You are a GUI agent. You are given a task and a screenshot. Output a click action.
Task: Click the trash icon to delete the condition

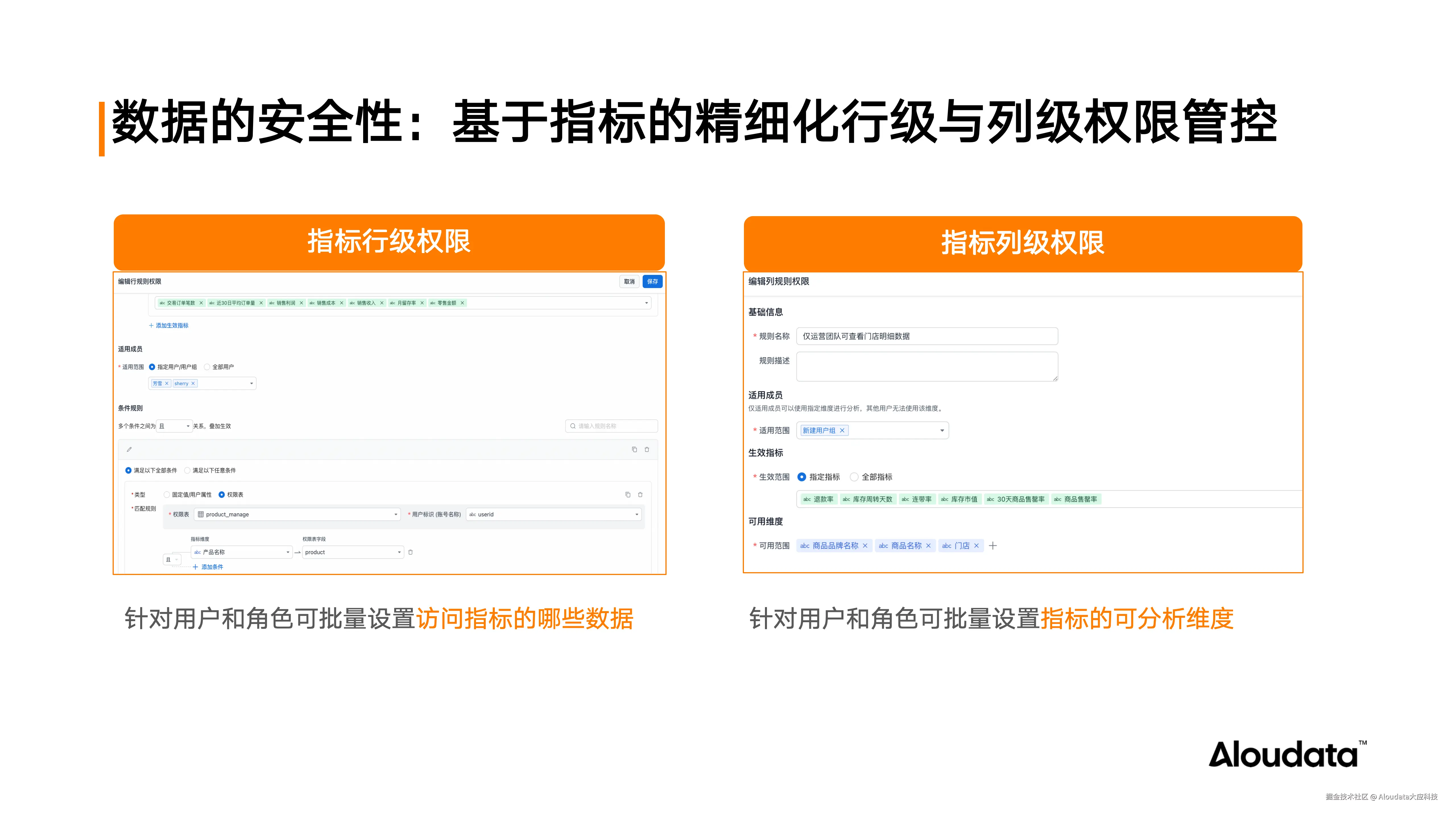[647, 449]
